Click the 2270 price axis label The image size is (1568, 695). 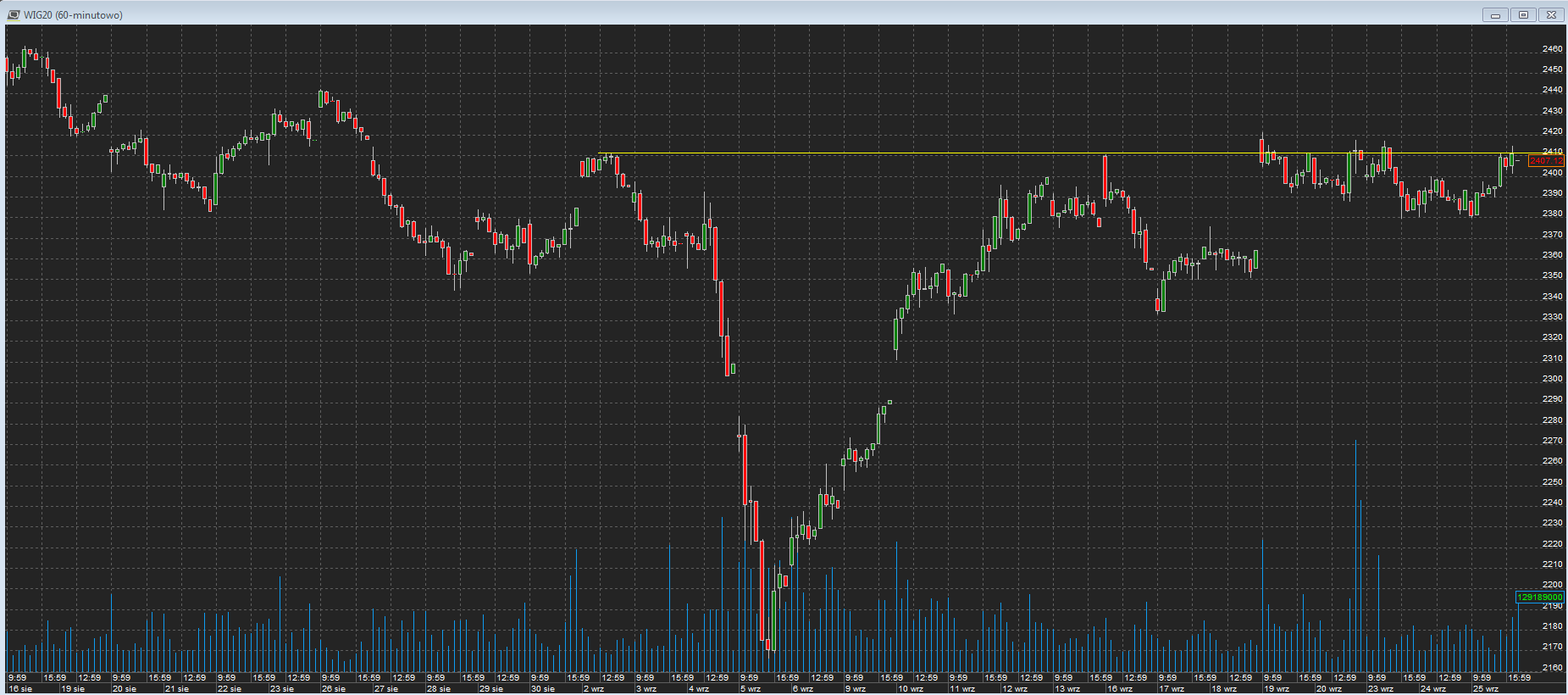(1553, 441)
